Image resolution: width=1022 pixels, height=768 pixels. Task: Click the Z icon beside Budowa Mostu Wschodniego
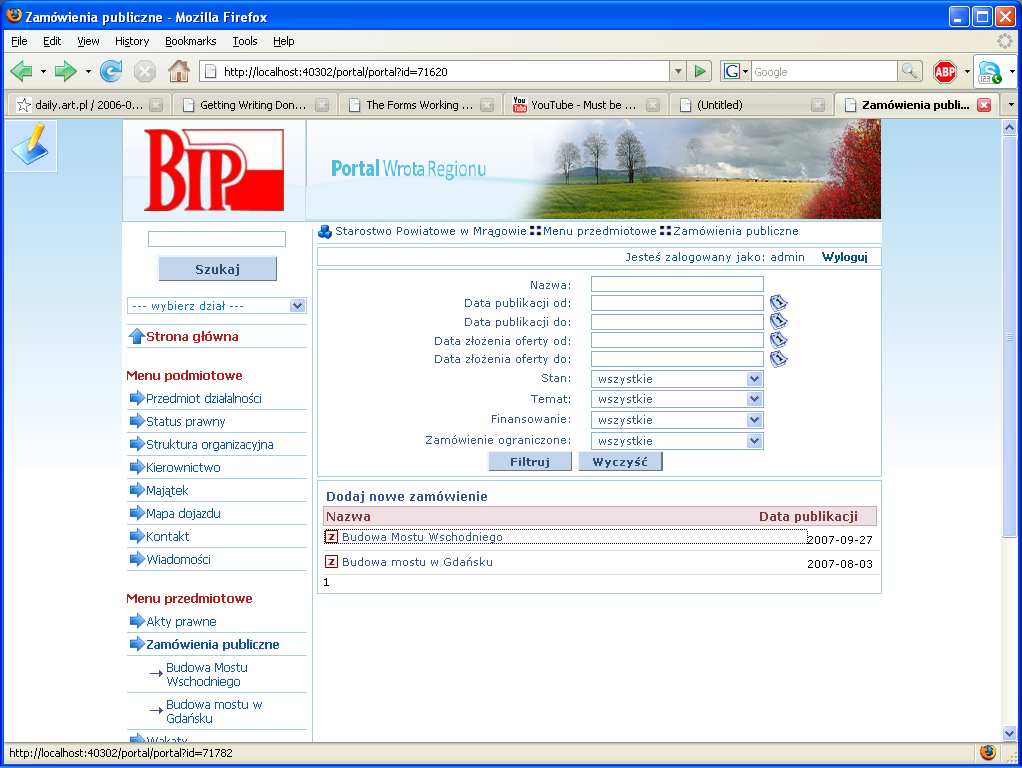(331, 537)
